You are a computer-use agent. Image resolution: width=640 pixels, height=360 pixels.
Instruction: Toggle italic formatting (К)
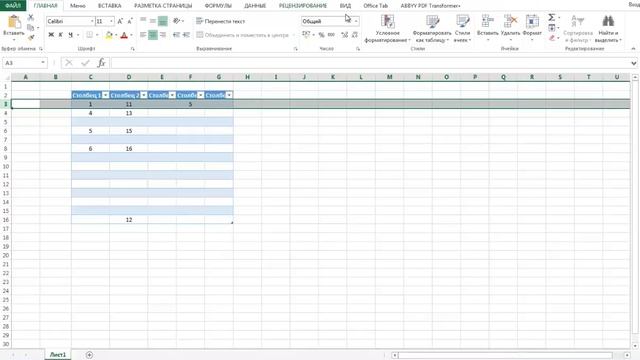coord(60,35)
